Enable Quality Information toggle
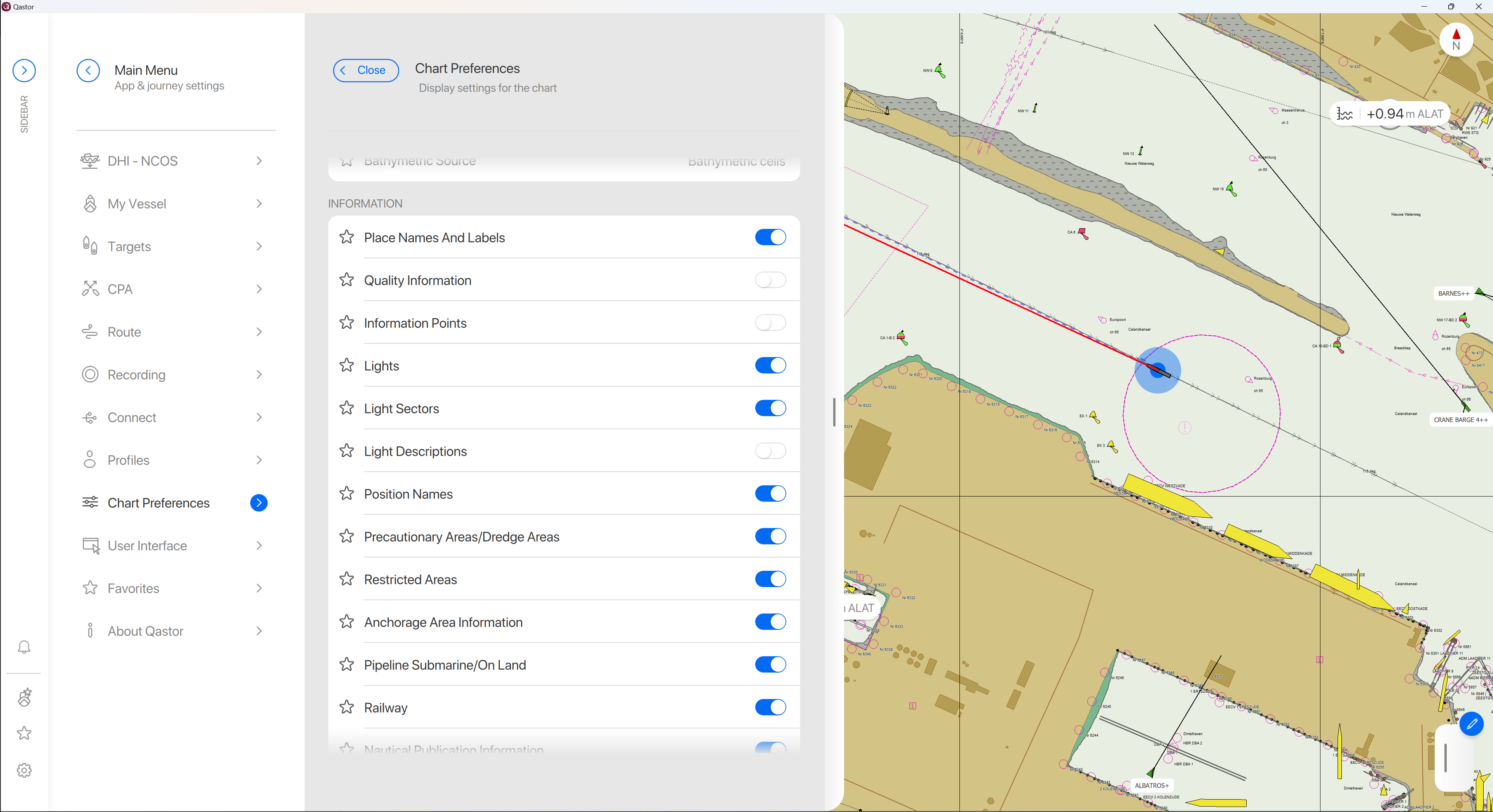 pos(770,281)
